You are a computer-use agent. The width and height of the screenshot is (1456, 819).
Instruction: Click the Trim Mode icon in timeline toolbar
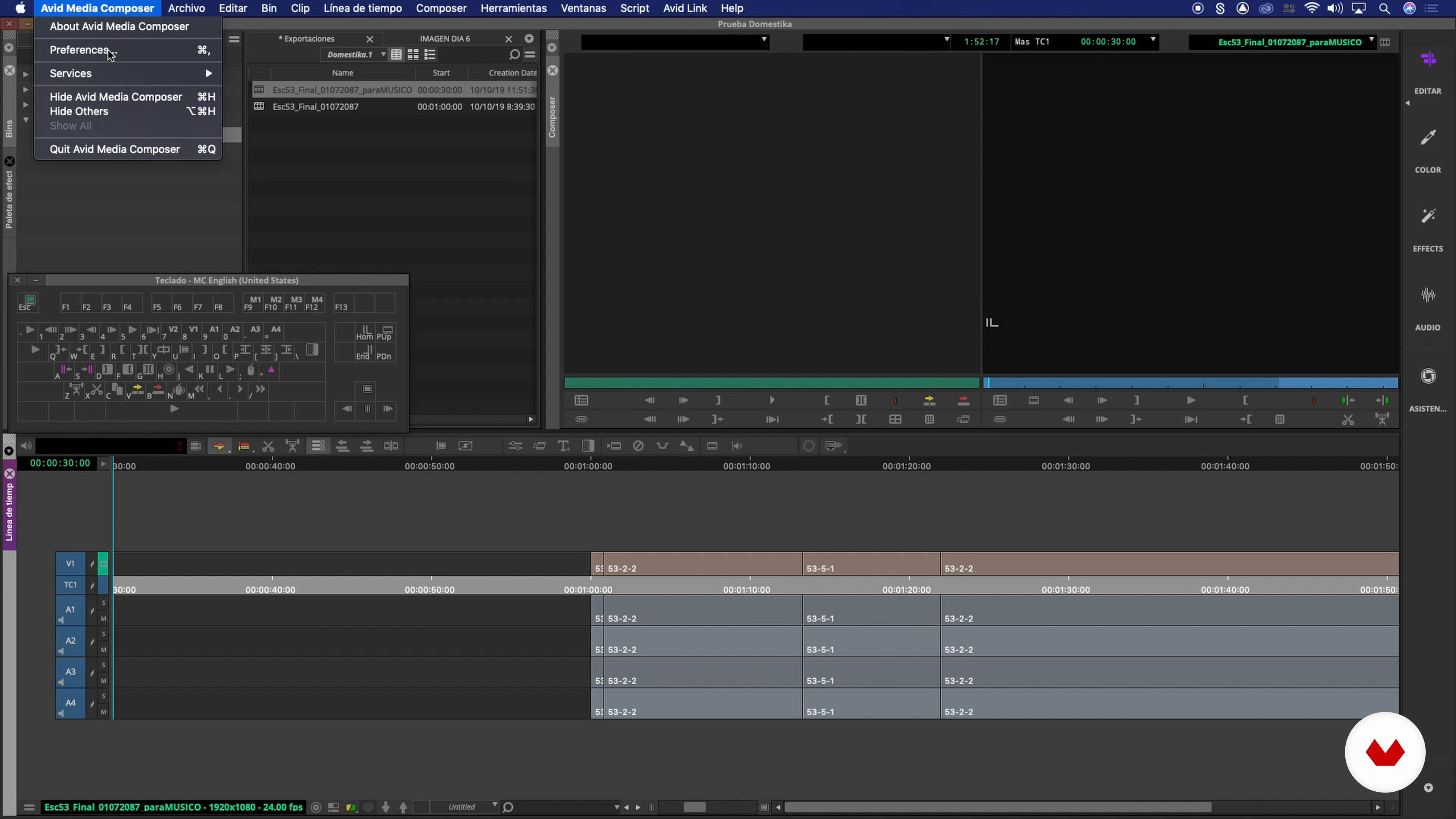click(391, 446)
